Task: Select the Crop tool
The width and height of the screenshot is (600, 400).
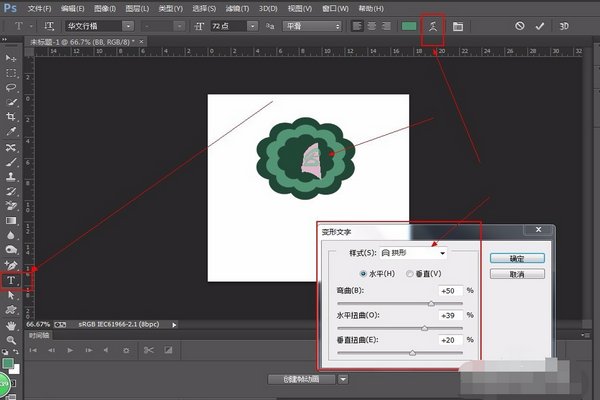Action: (11, 117)
